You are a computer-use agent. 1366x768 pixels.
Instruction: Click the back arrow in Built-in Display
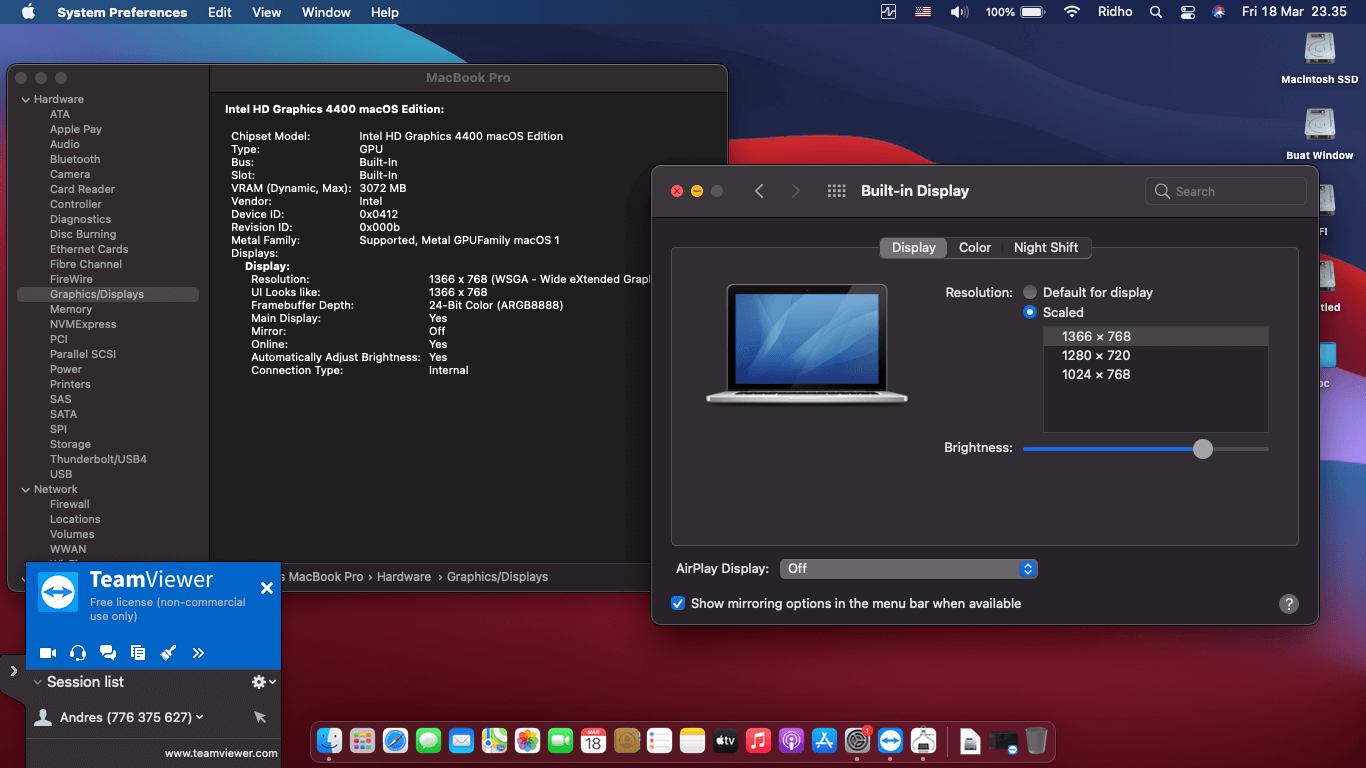point(759,190)
